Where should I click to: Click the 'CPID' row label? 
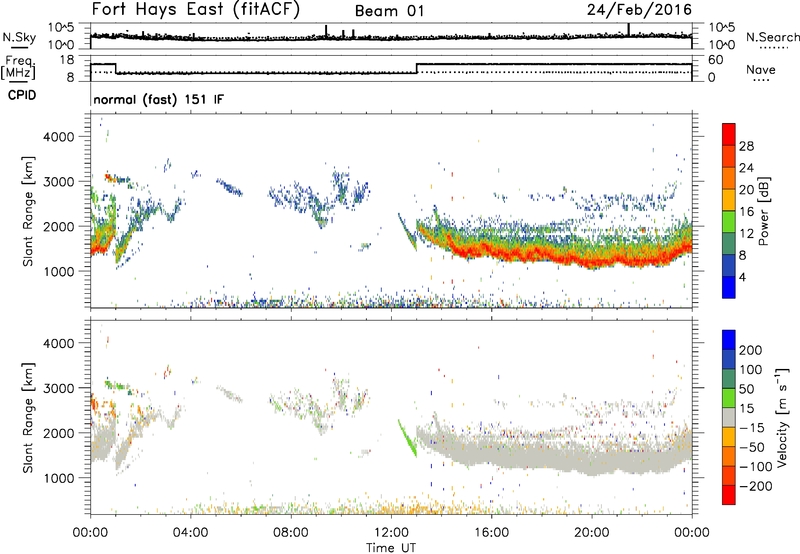(22, 95)
